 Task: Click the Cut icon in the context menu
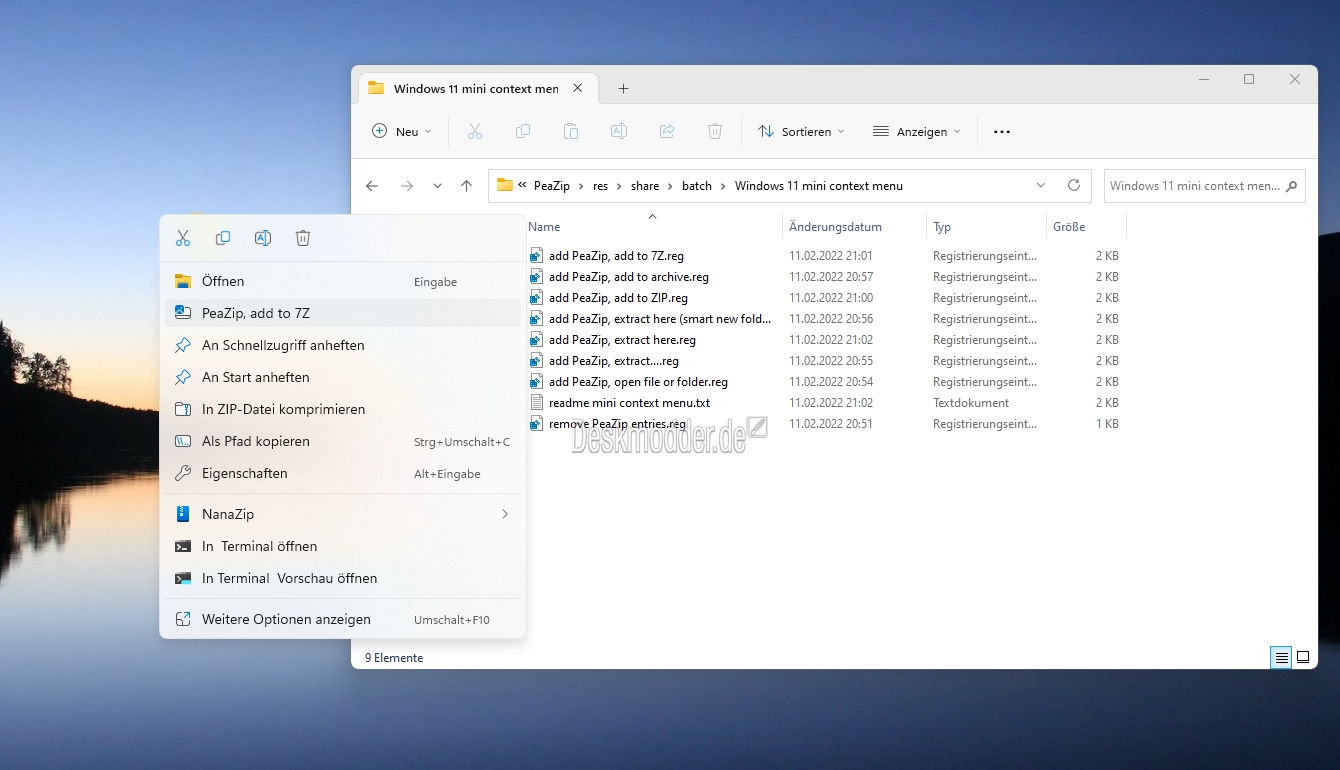183,238
